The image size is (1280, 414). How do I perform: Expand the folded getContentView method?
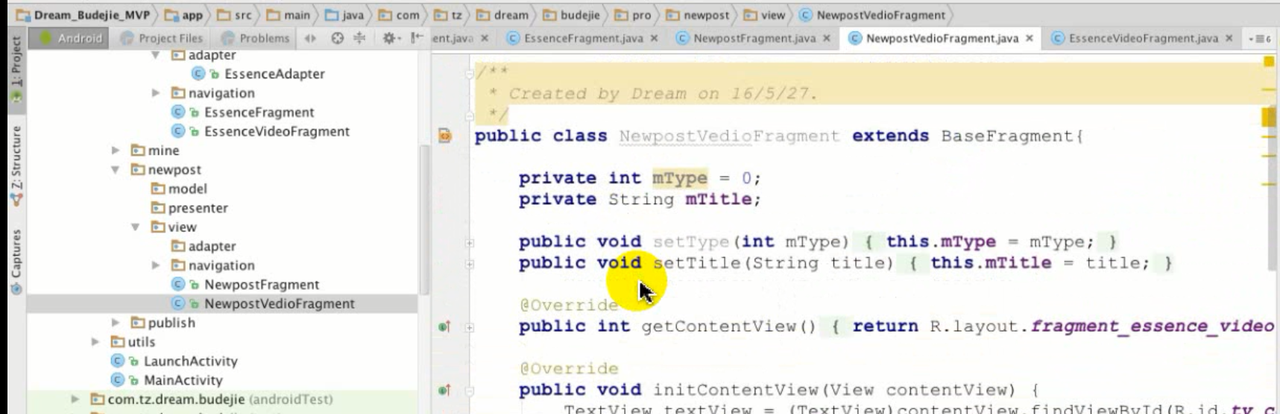tap(470, 326)
